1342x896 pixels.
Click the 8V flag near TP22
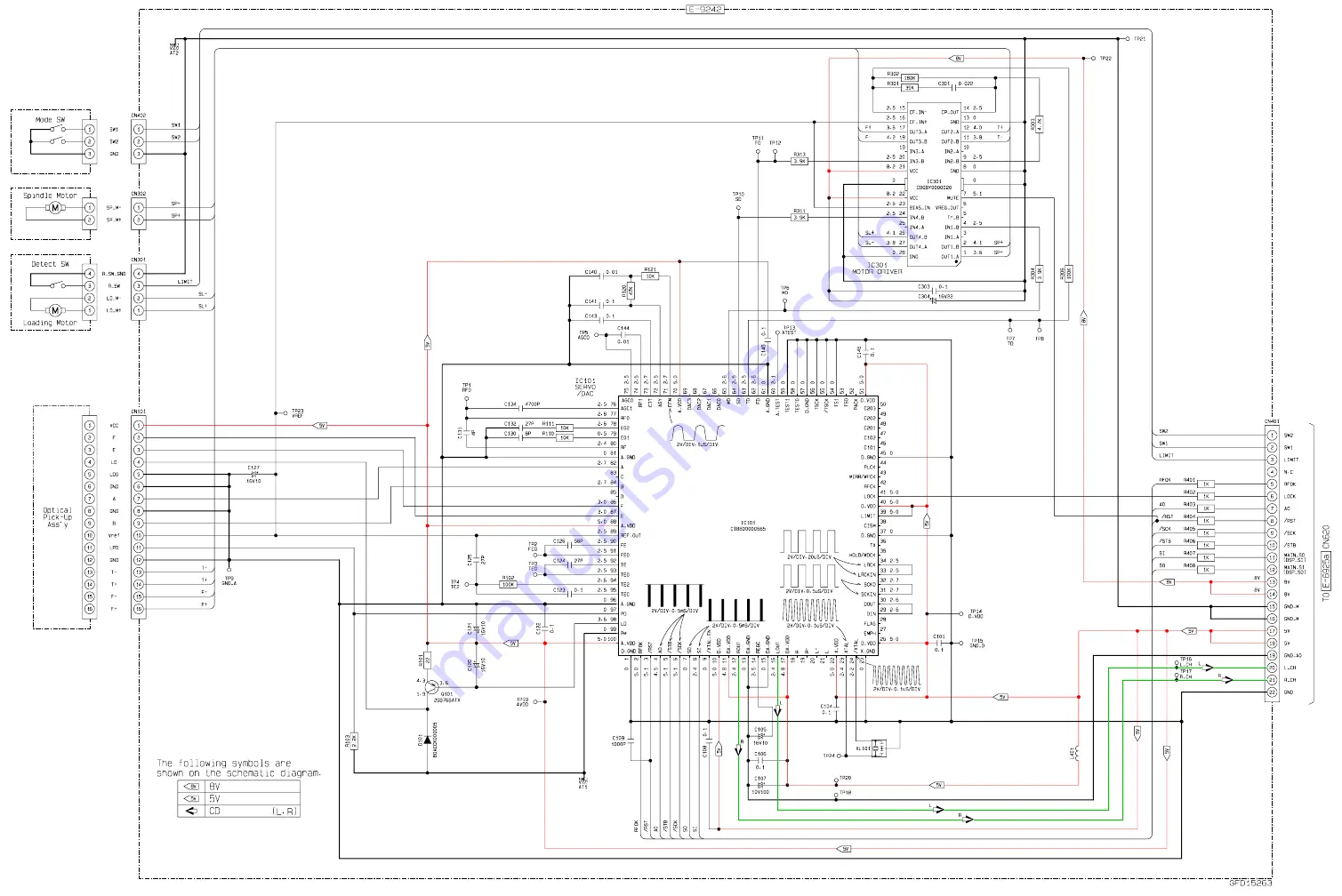[x=957, y=59]
